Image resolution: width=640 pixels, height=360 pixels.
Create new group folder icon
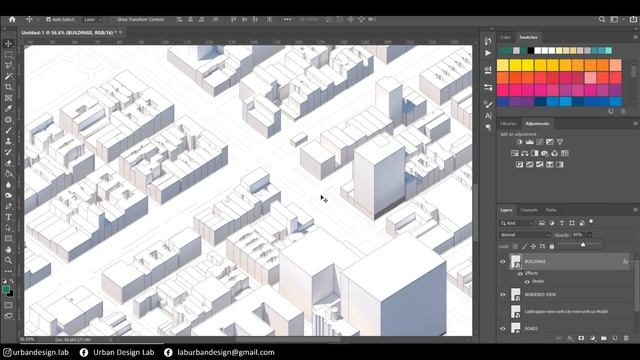pyautogui.click(x=604, y=338)
